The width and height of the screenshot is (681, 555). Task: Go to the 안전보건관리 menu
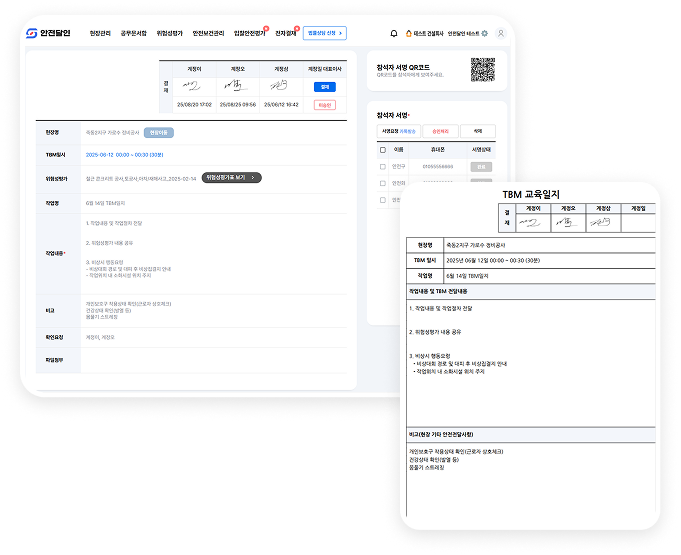pyautogui.click(x=208, y=33)
